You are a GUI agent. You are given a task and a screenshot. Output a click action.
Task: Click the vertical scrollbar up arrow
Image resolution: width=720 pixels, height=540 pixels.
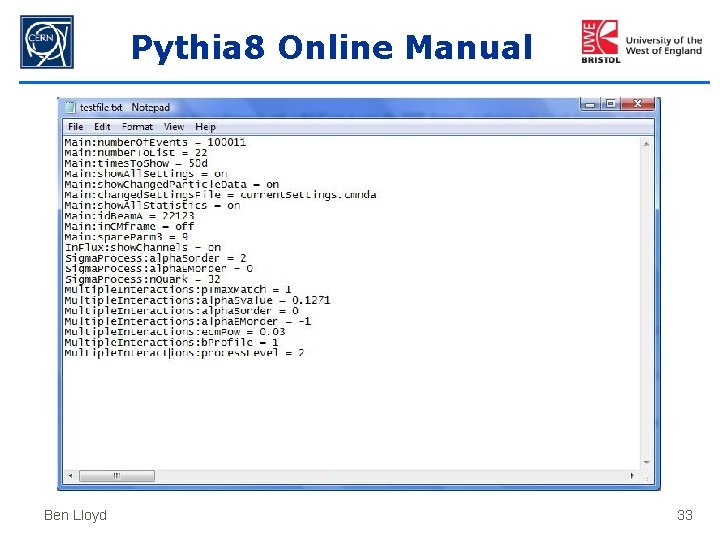[x=647, y=144]
